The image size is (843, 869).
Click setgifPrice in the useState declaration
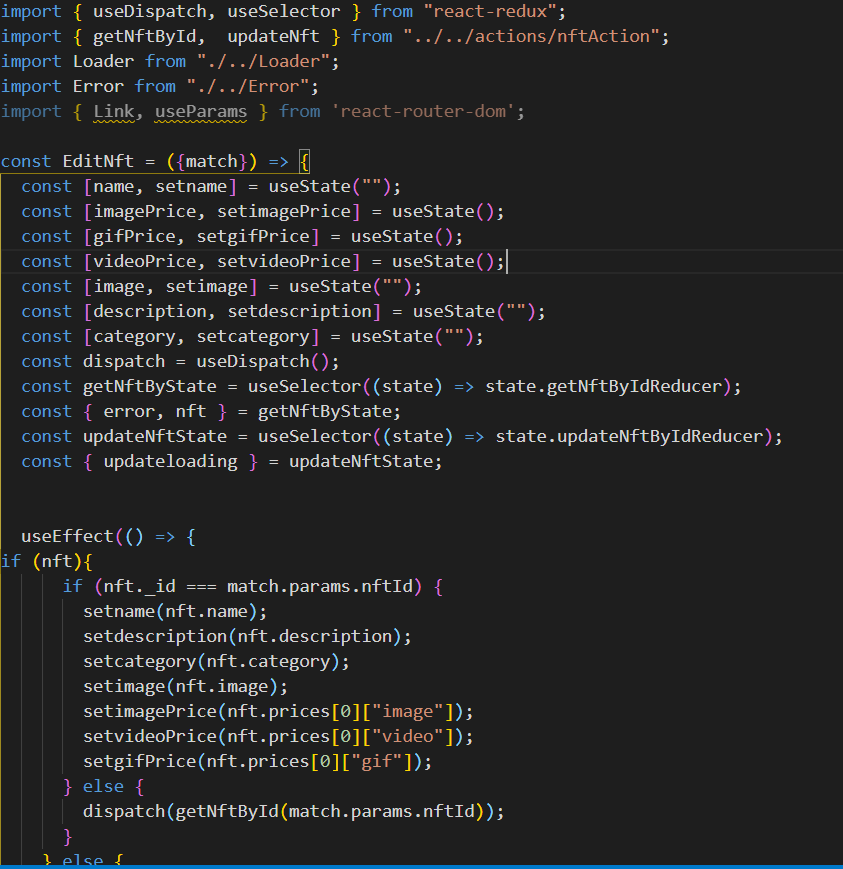click(x=253, y=237)
